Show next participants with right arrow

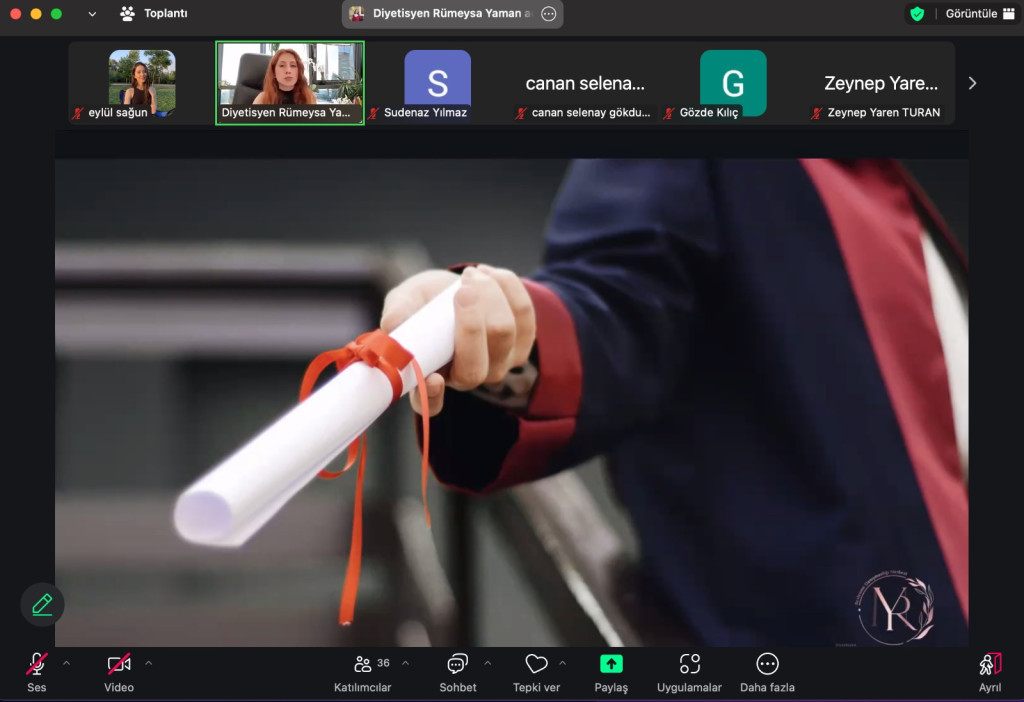[x=972, y=83]
